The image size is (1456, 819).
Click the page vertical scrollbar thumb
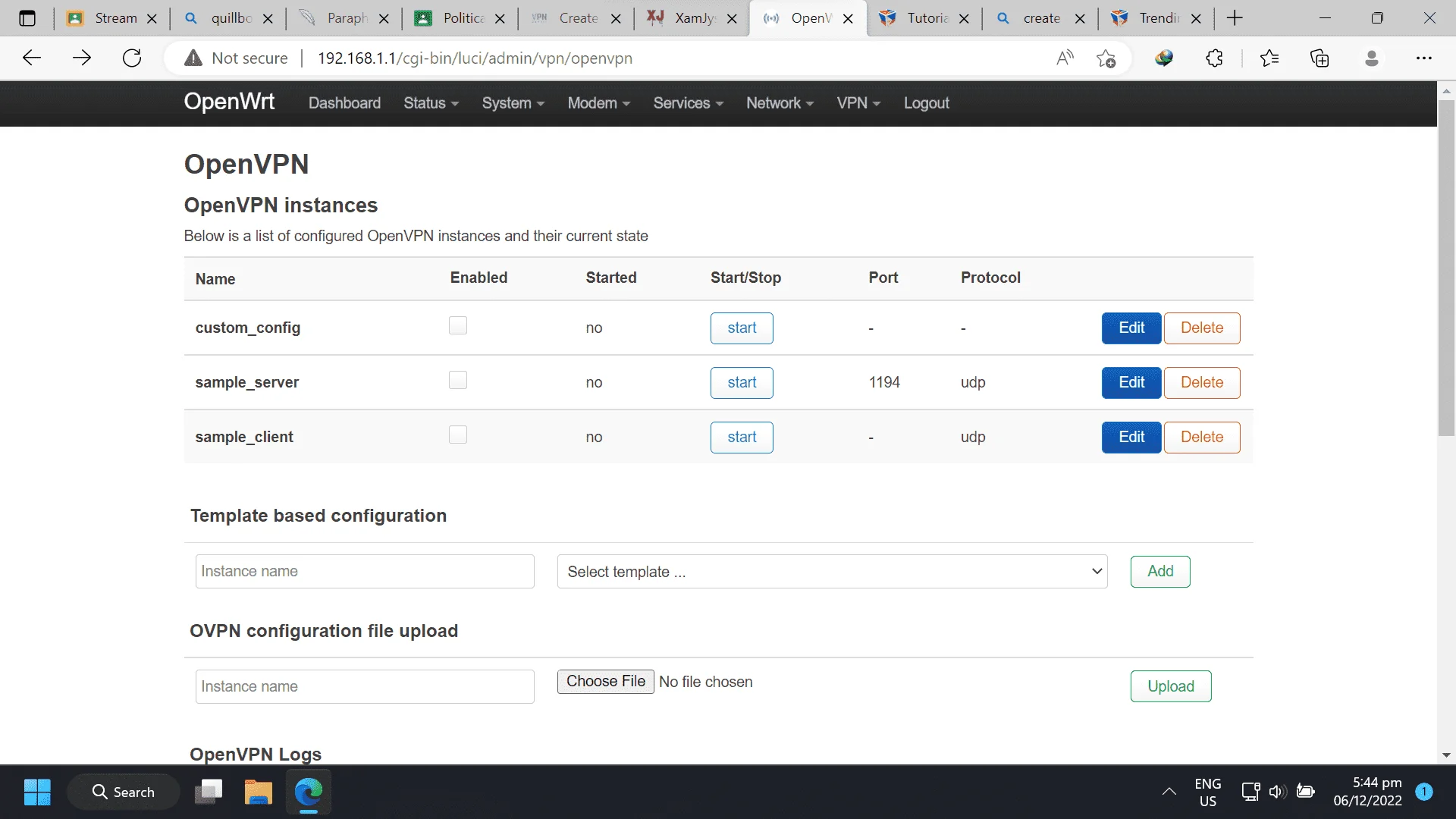coord(1446,268)
